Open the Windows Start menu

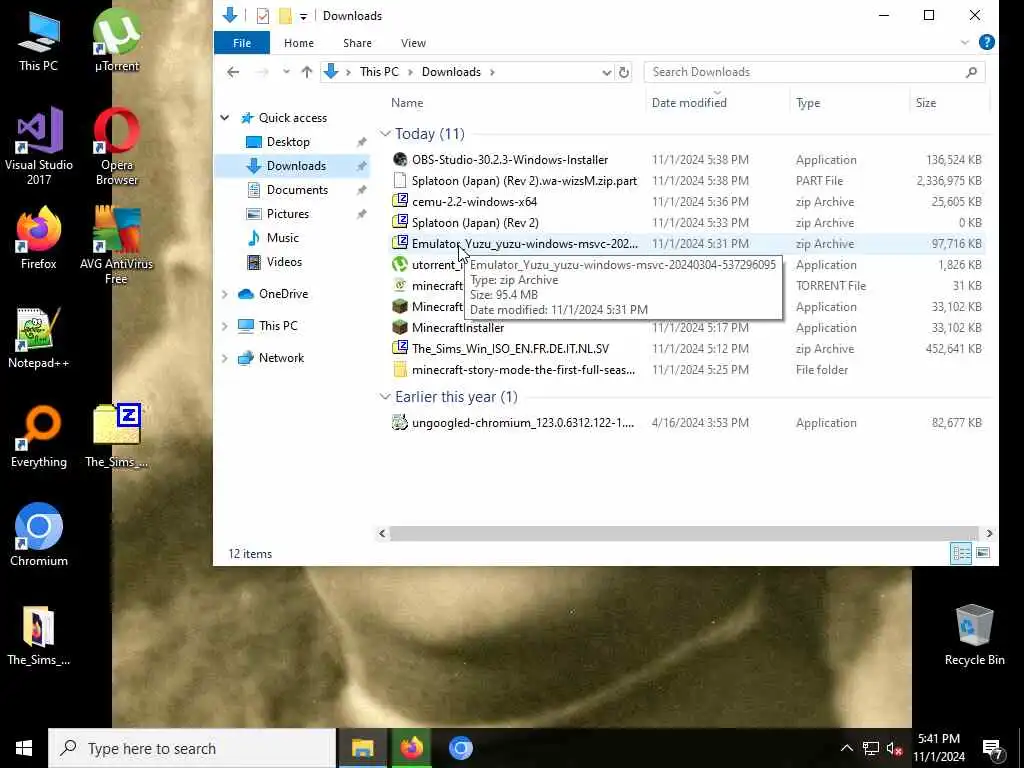click(x=24, y=748)
